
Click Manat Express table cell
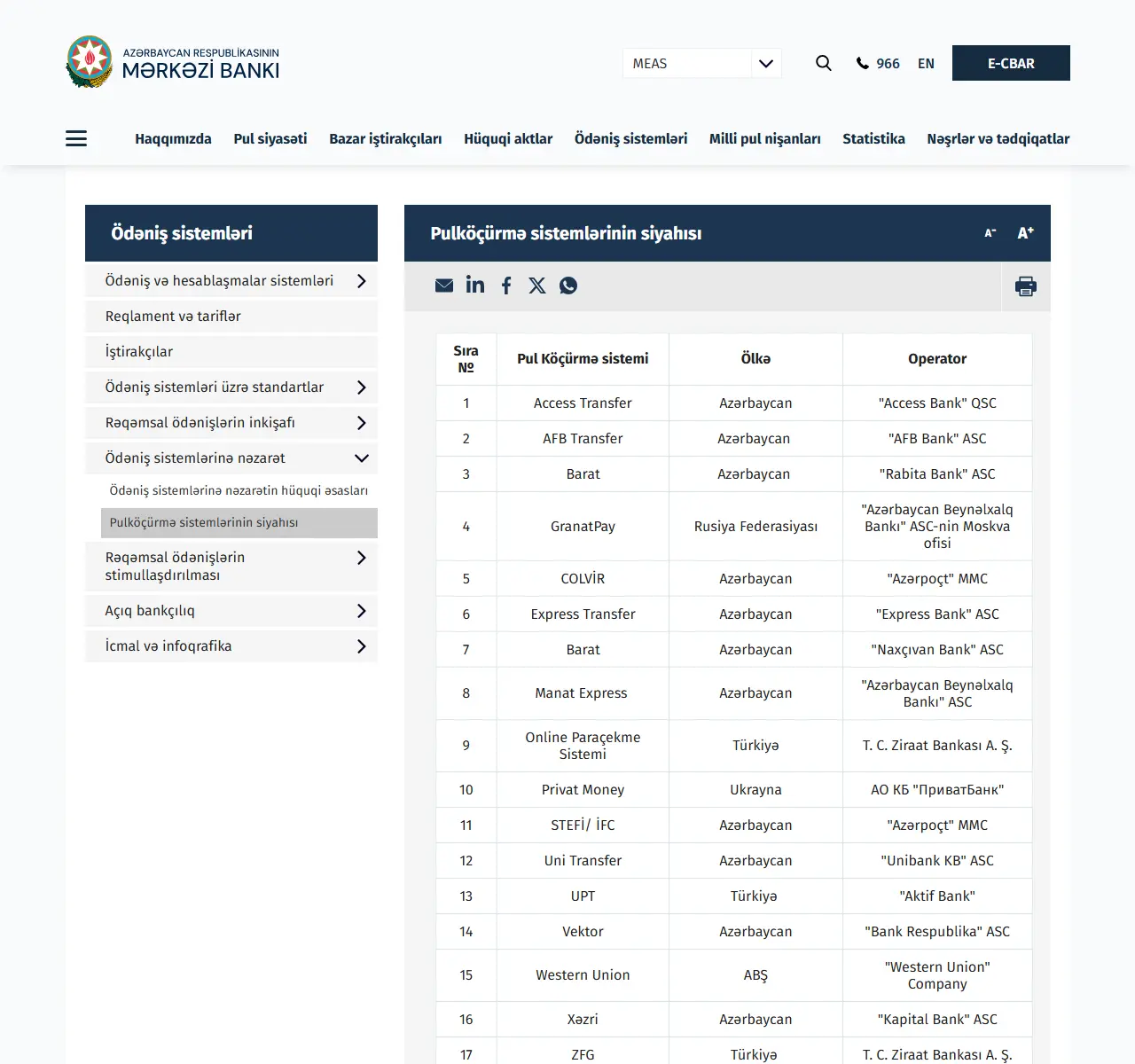click(581, 693)
